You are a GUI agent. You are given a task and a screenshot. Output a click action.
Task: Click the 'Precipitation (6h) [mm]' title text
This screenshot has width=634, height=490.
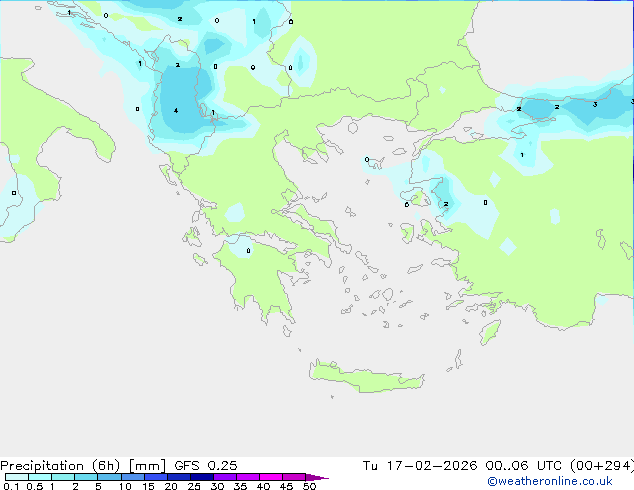83,466
